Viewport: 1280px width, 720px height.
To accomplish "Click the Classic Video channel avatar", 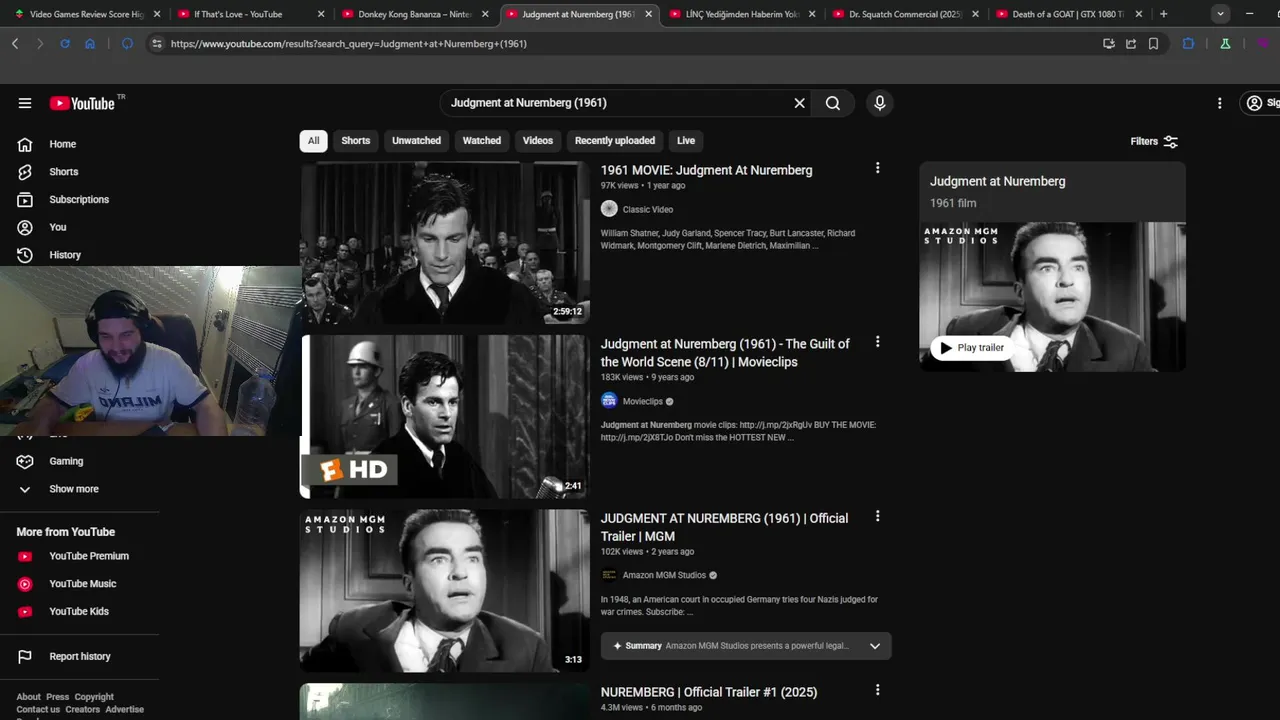I will (x=609, y=209).
